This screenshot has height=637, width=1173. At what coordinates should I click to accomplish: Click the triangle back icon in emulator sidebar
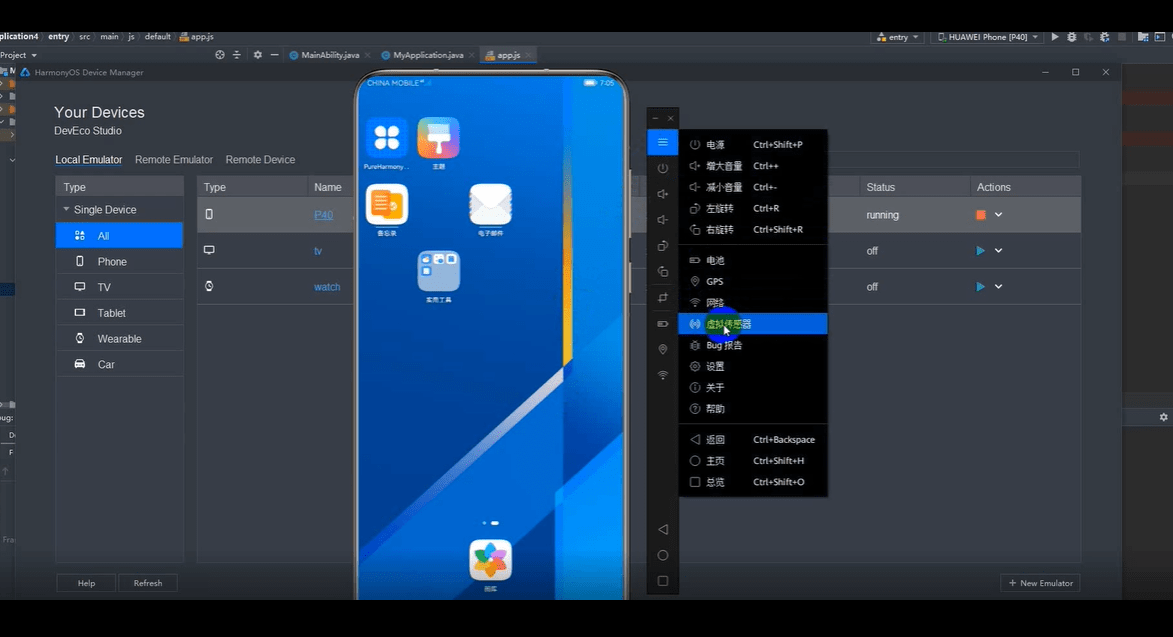[x=662, y=529]
